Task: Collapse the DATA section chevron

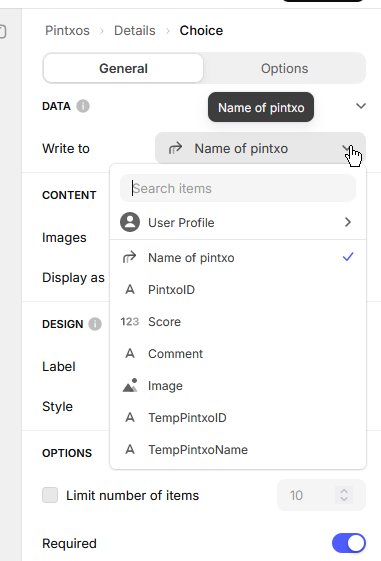Action: (x=361, y=106)
